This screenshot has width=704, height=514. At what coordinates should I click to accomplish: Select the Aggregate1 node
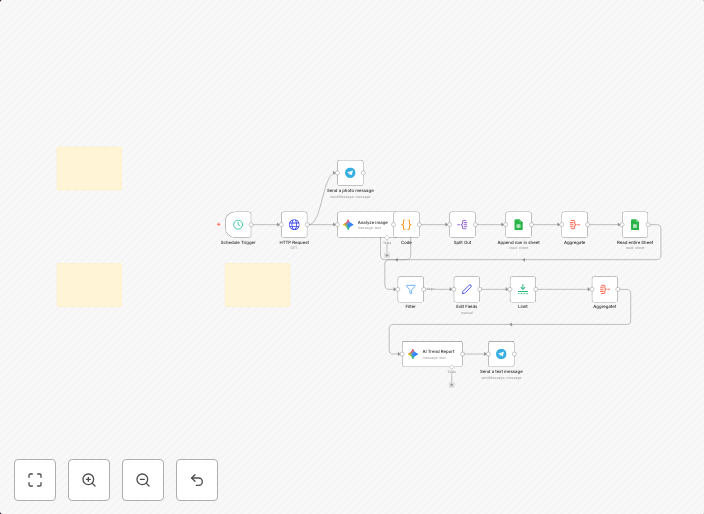(604, 290)
